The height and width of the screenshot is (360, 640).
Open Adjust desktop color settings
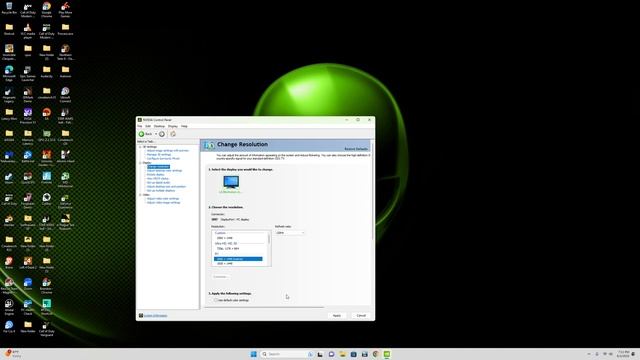click(164, 171)
